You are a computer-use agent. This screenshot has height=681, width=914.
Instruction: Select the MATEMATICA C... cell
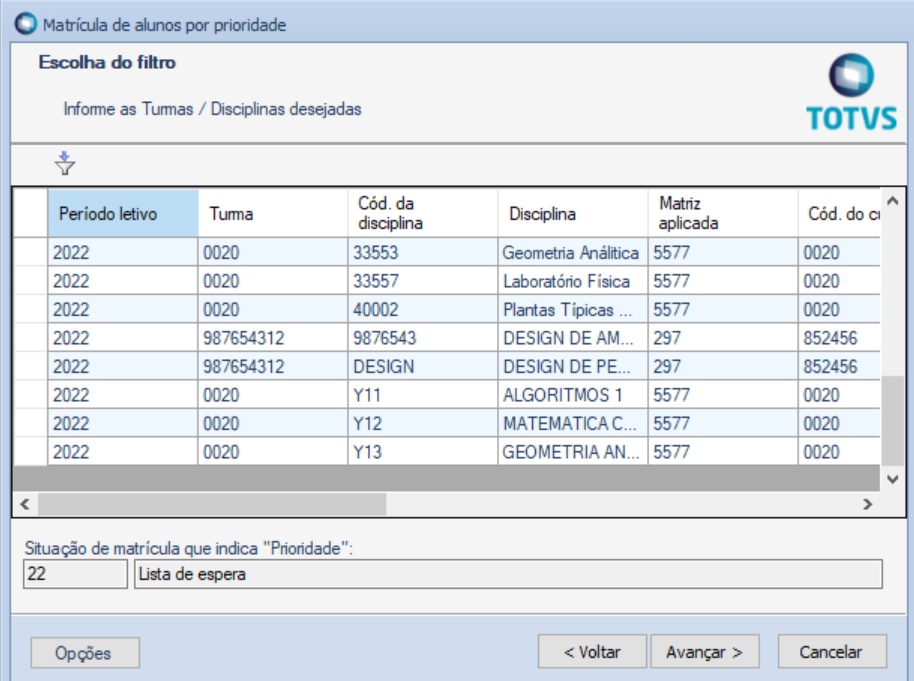[573, 424]
